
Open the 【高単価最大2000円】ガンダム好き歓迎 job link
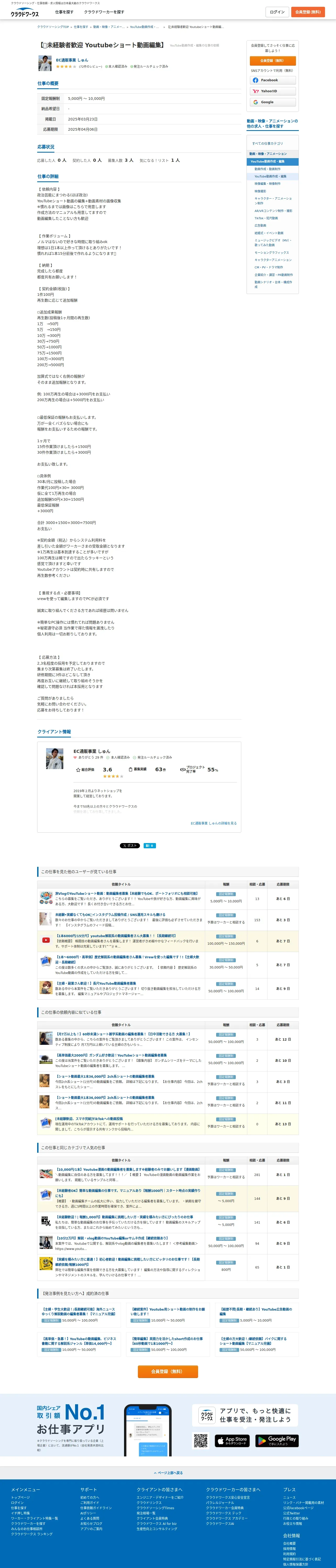pos(111,1056)
